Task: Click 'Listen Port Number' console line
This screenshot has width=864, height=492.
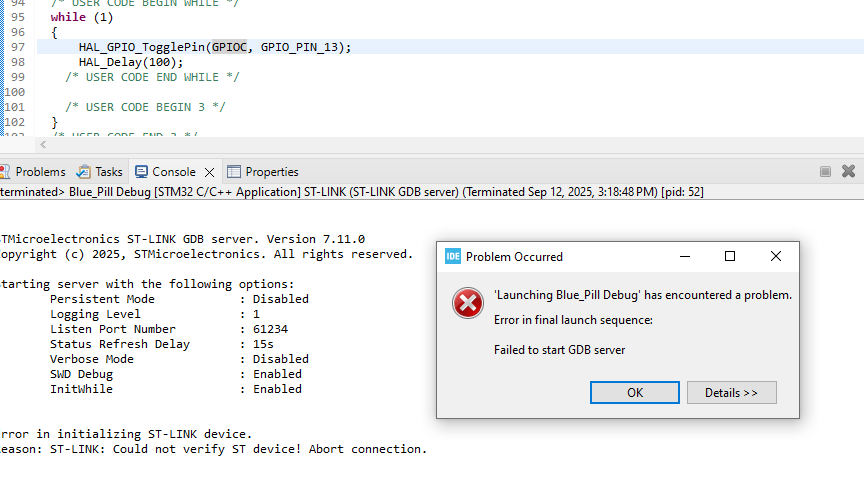Action: pos(169,329)
